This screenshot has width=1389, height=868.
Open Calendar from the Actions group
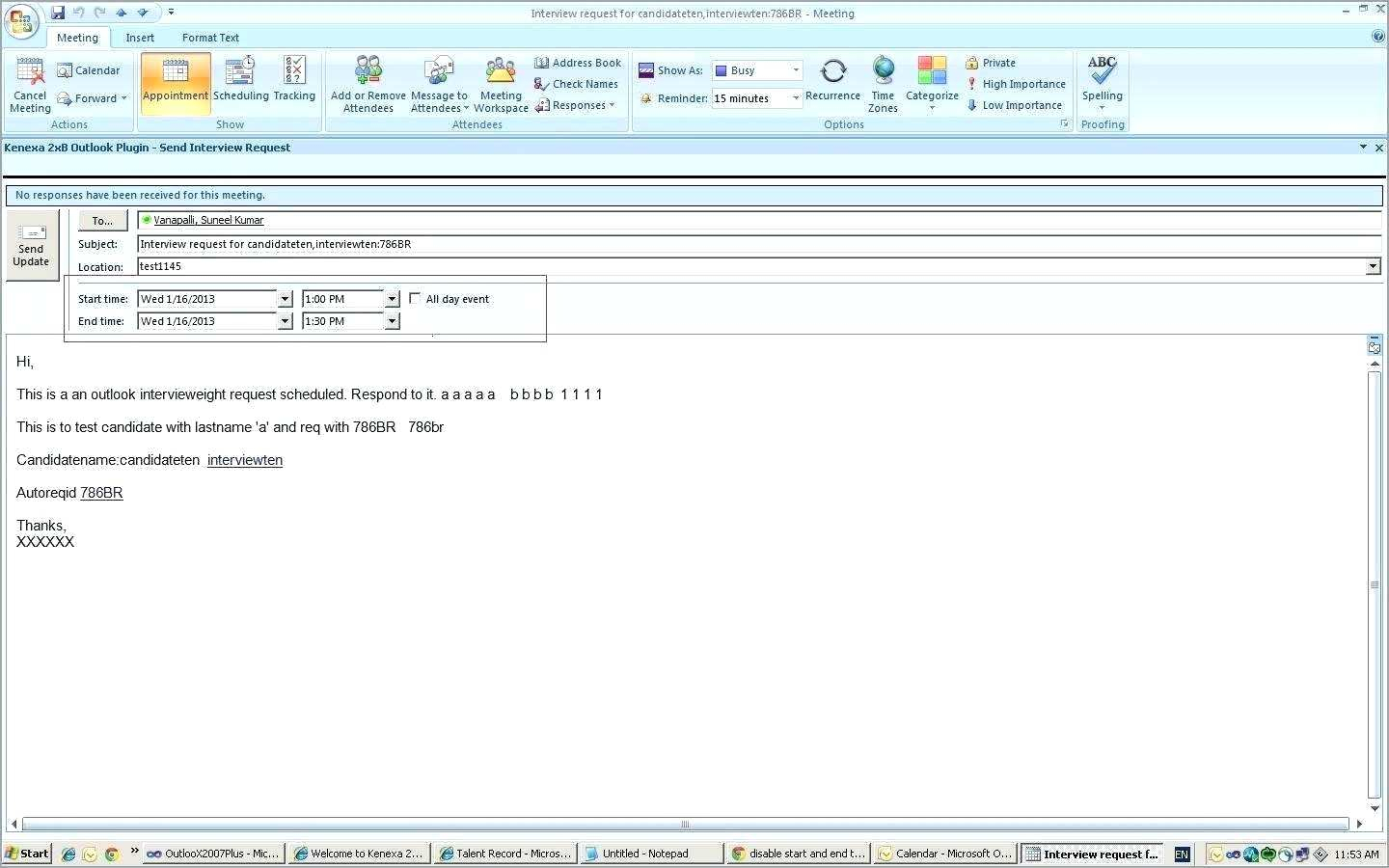[89, 70]
